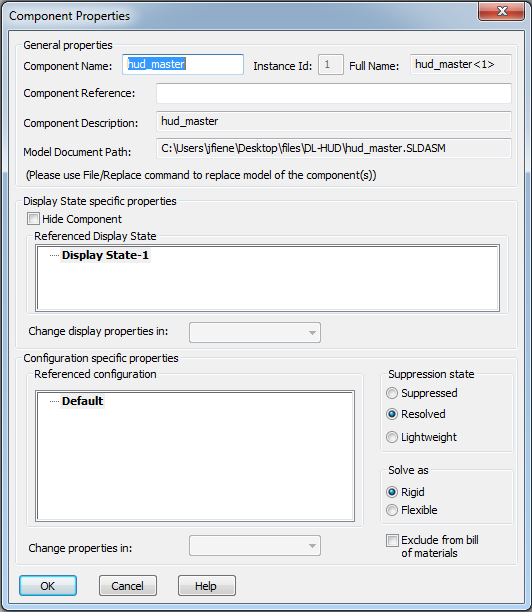Select the Default referenced configuration

click(x=82, y=401)
